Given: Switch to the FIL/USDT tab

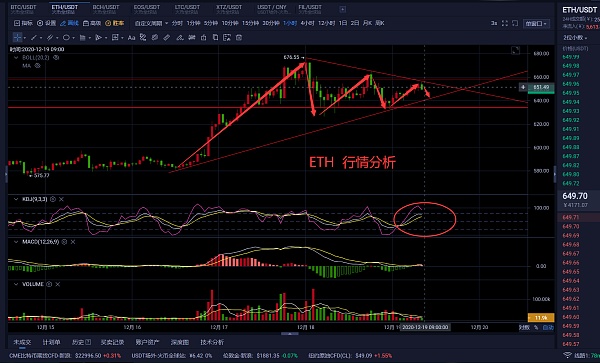Looking at the screenshot, I should click(x=310, y=9).
